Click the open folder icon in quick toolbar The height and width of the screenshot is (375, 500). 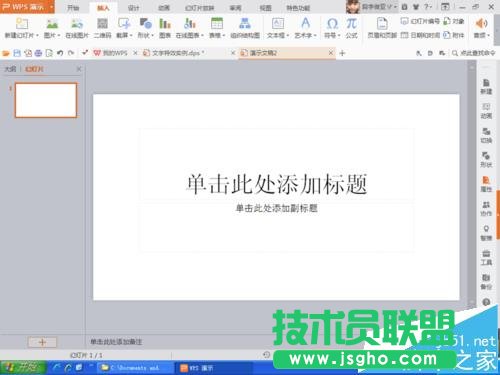6,53
